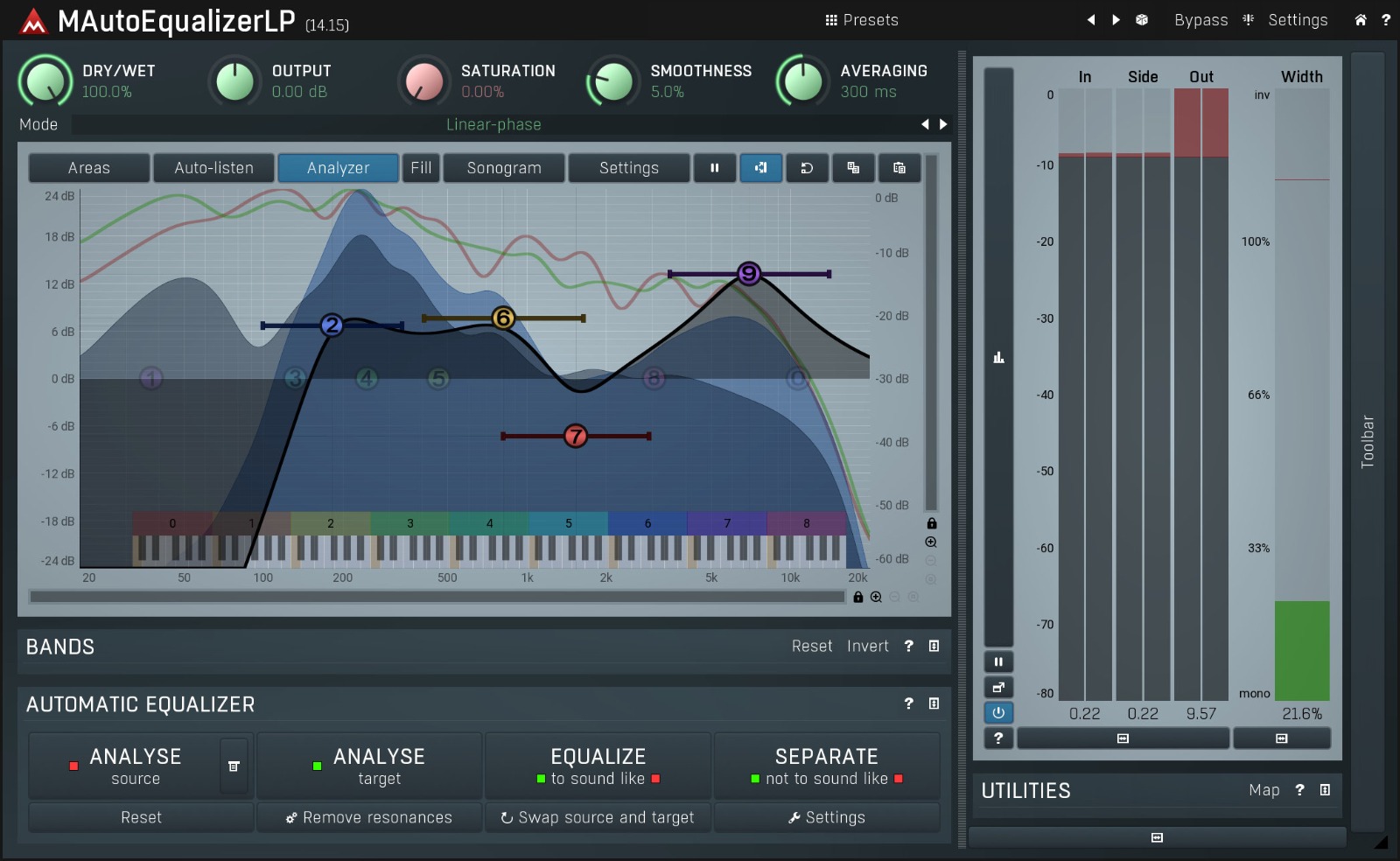This screenshot has width=1400, height=861.
Task: Click the undo arrow icon above the graph
Action: coord(807,168)
